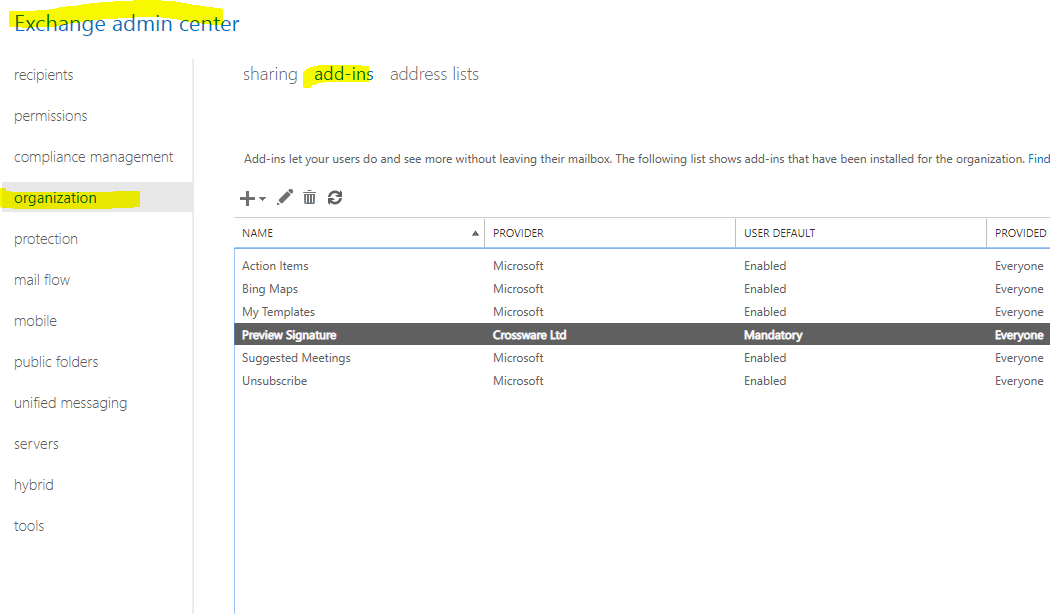The width and height of the screenshot is (1050, 614).
Task: Click the Mandatory user default cell
Action: pyautogui.click(x=773, y=335)
